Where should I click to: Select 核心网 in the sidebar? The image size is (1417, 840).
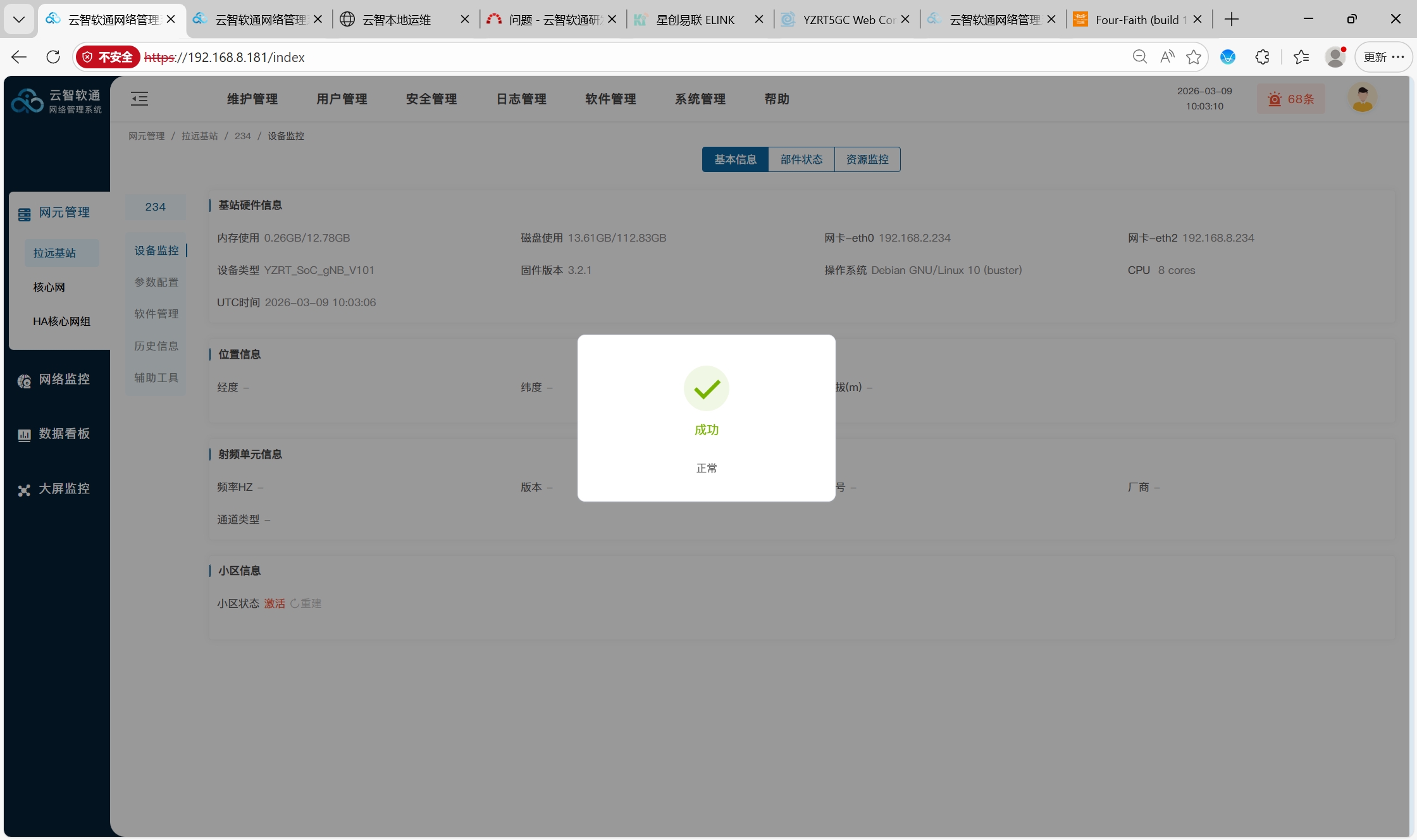[49, 288]
